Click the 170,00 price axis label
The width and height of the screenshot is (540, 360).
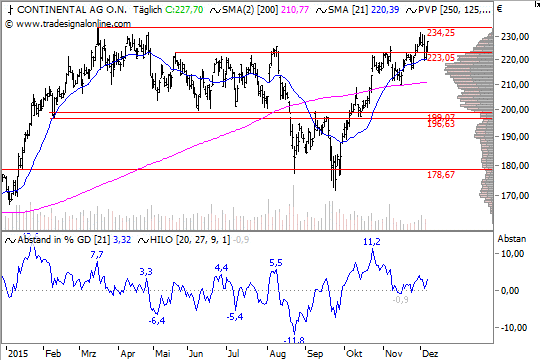(515, 196)
